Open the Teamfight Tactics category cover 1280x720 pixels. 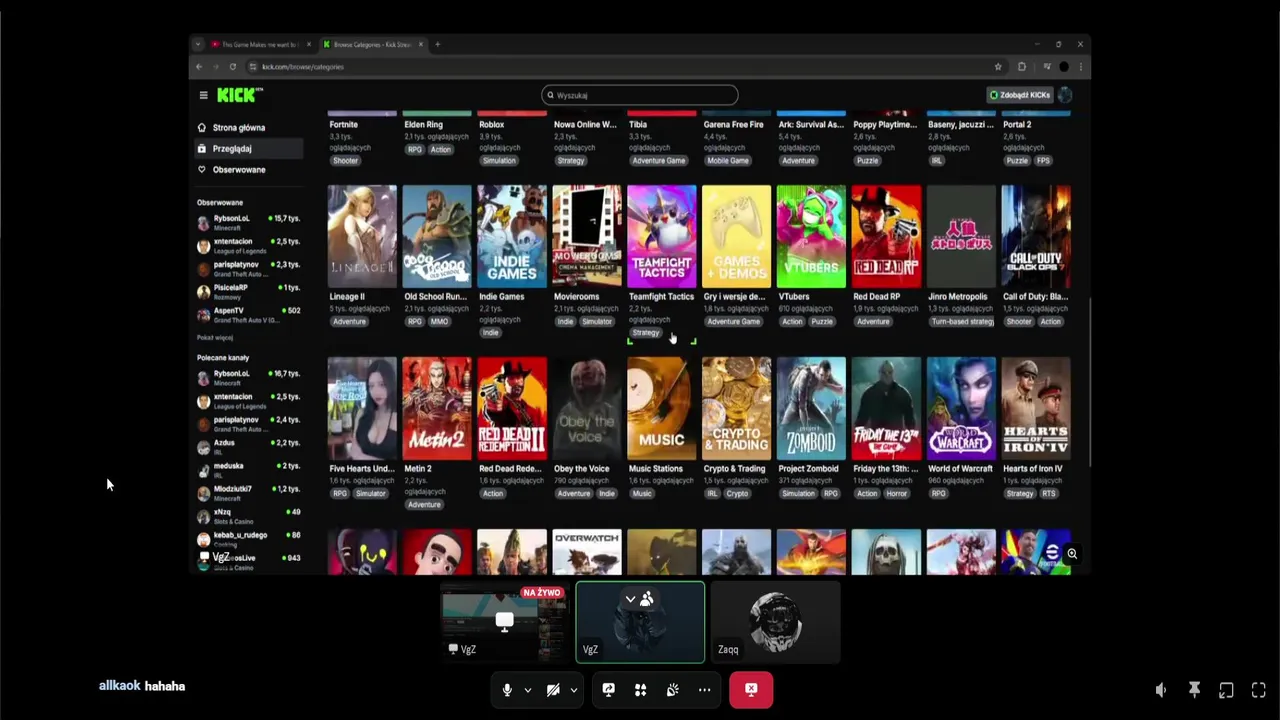662,236
